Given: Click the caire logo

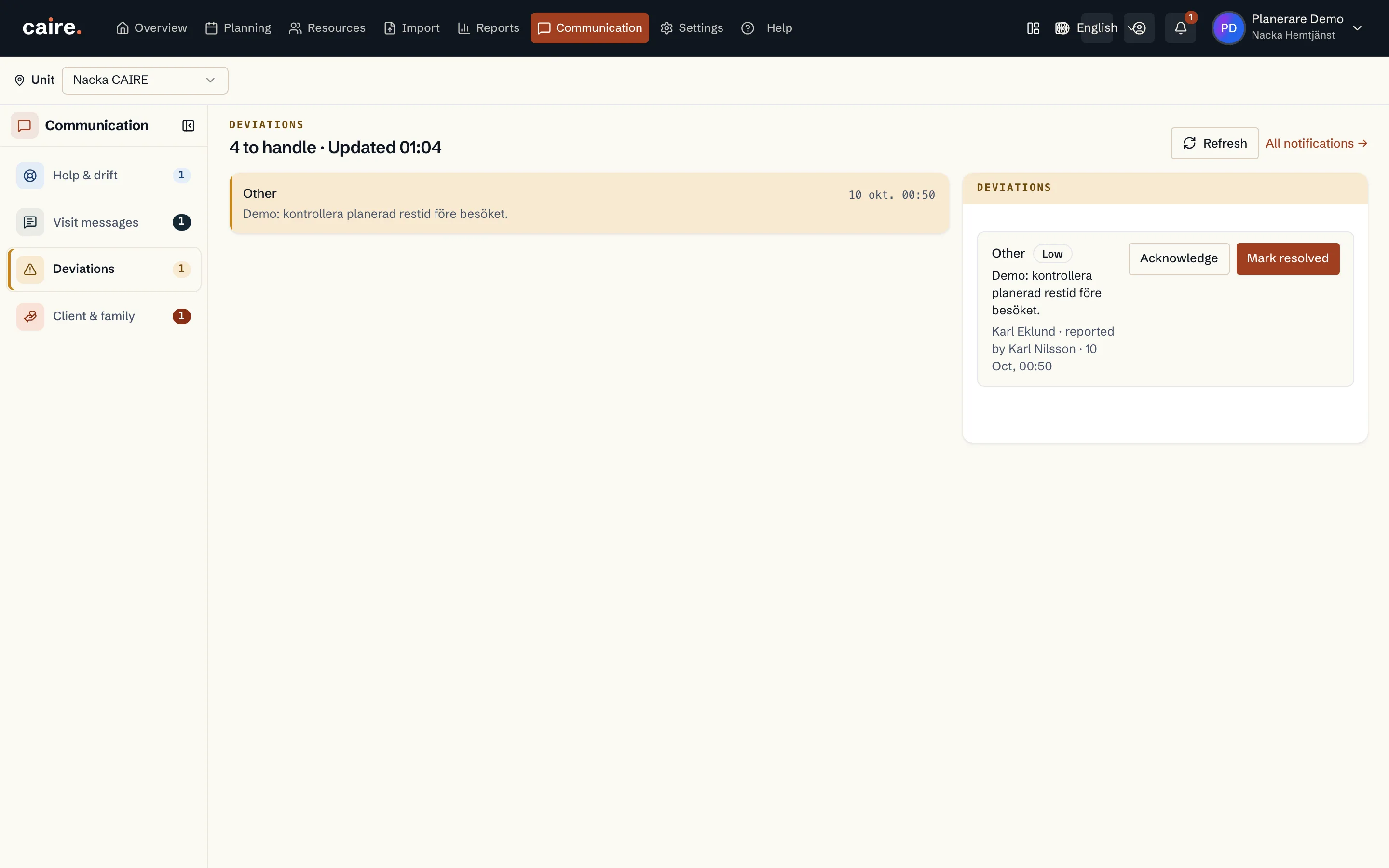Looking at the screenshot, I should click(x=52, y=27).
